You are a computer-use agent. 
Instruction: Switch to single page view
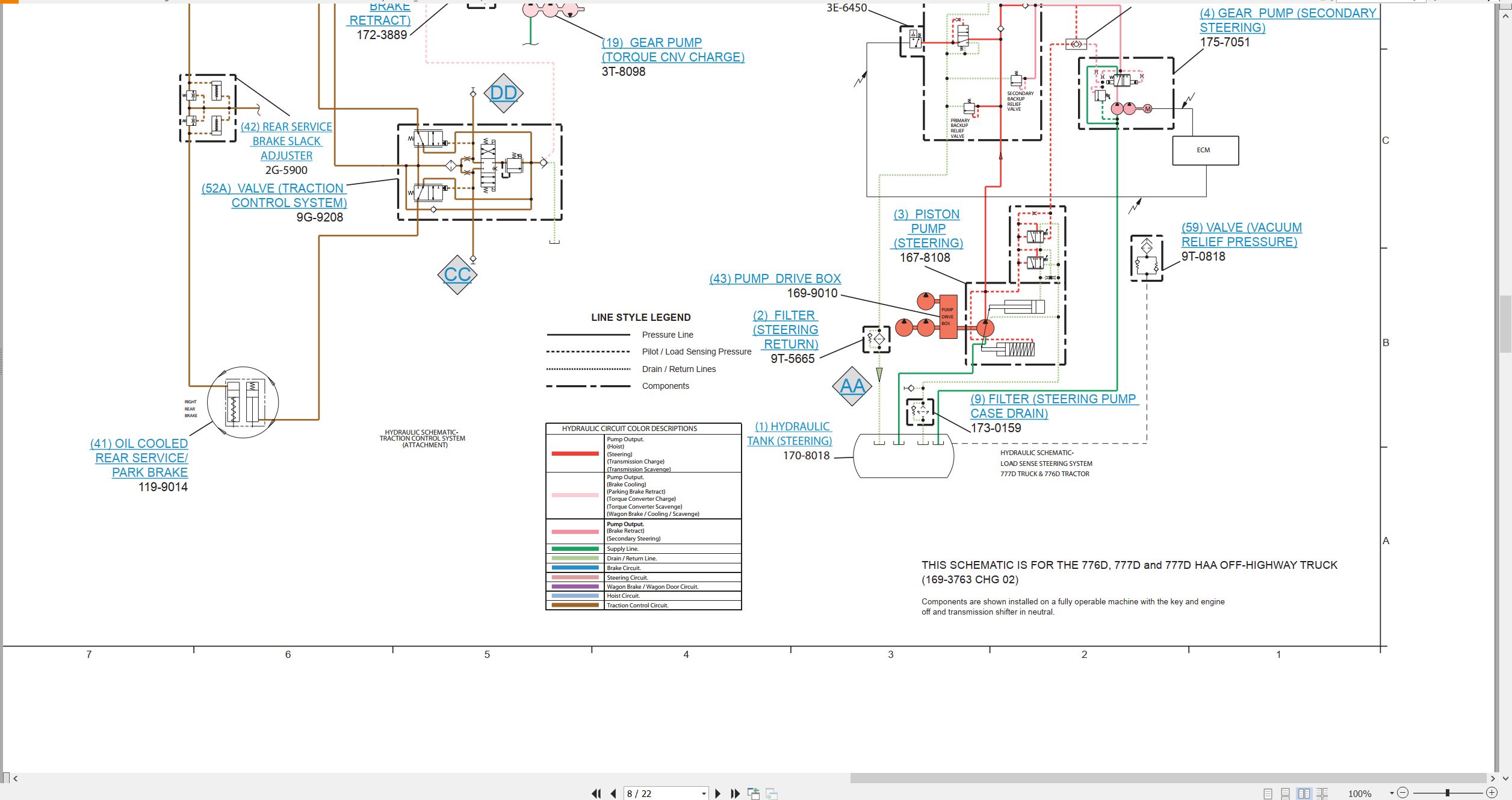coord(1268,793)
